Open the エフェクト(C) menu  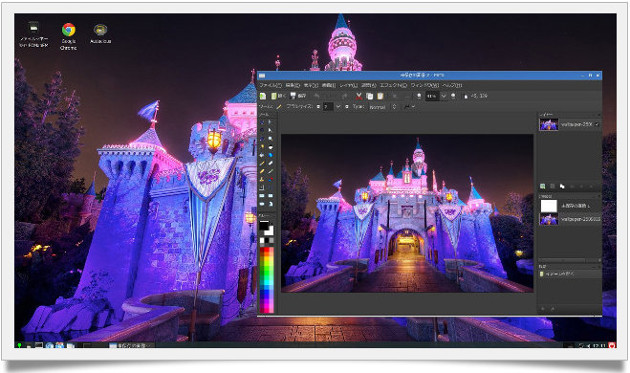[x=393, y=85]
